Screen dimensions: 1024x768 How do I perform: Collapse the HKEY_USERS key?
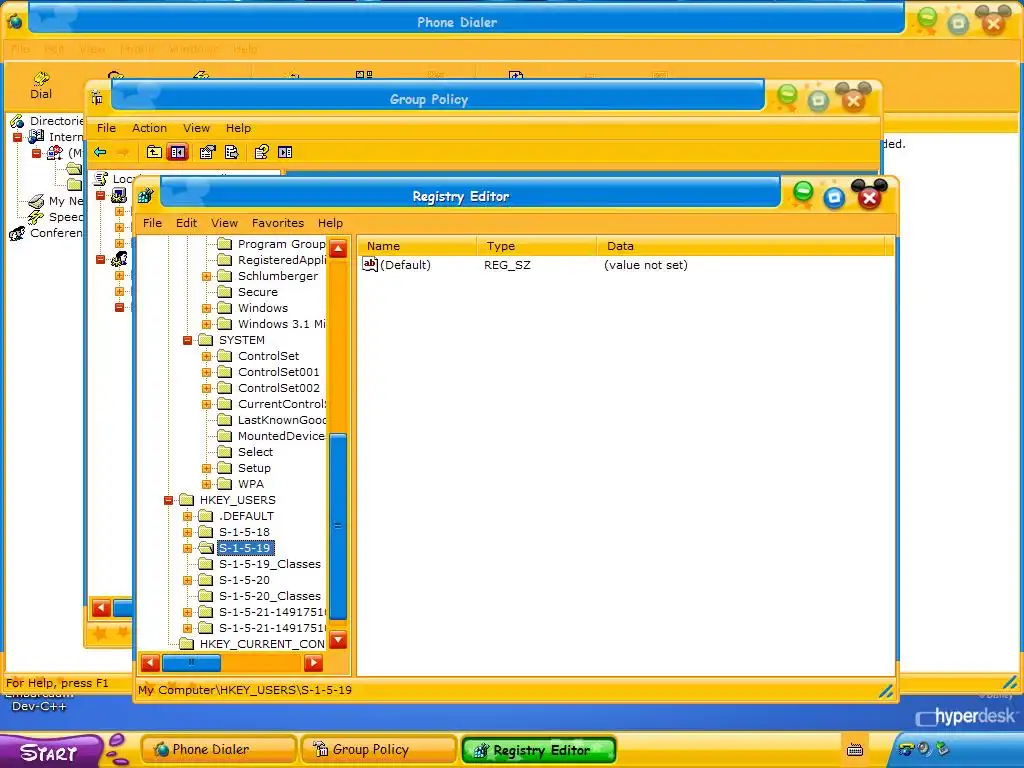click(x=168, y=500)
